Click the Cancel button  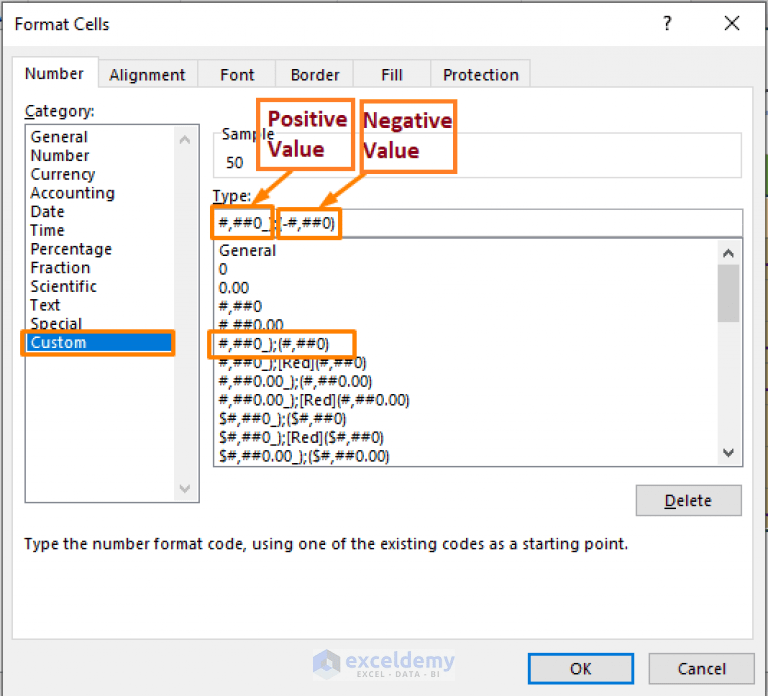point(701,669)
